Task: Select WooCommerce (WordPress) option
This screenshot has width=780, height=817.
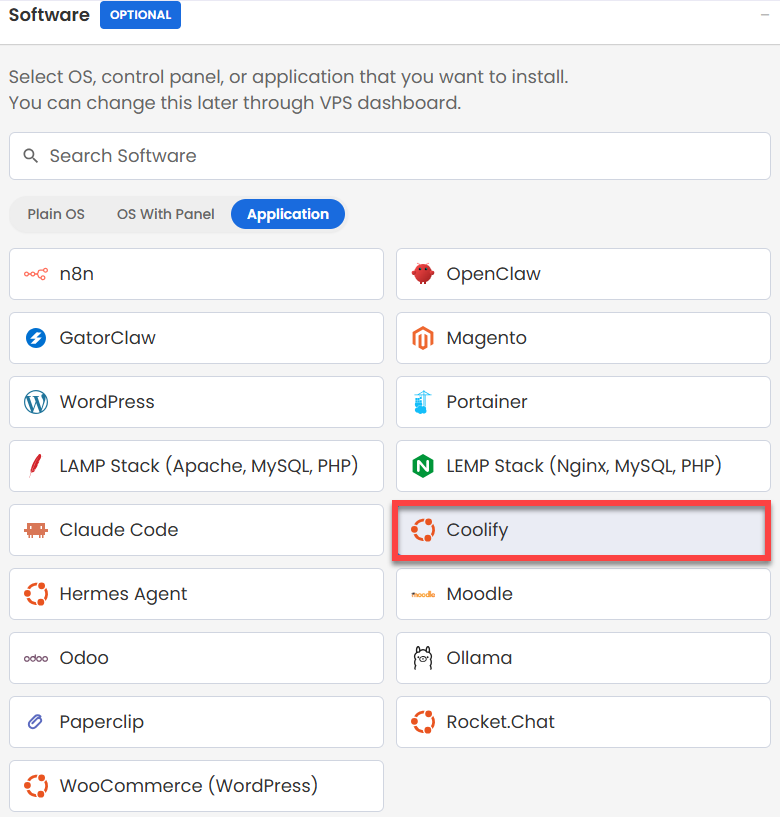Action: click(196, 786)
